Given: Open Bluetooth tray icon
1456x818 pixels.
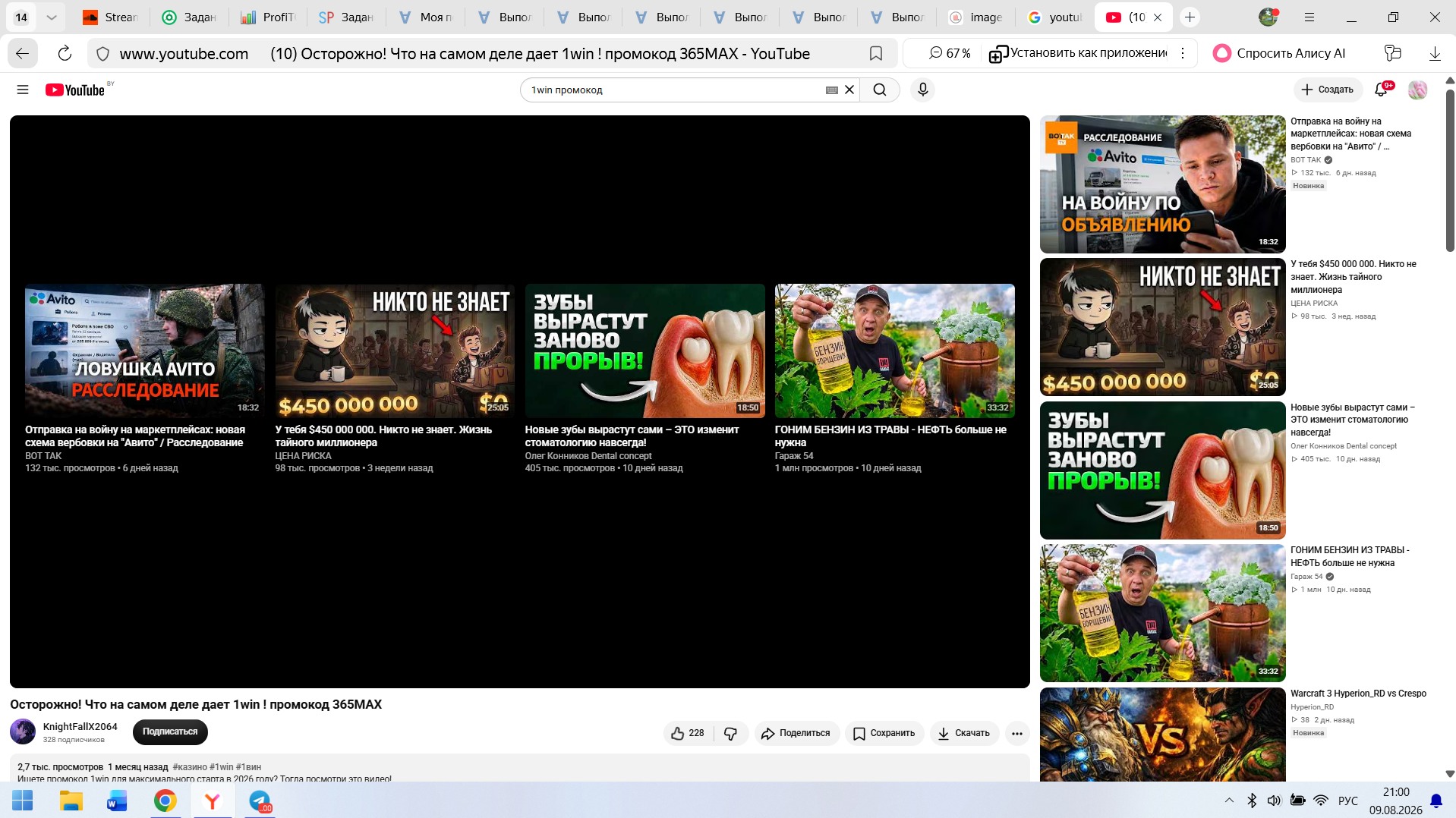Looking at the screenshot, I should 1252,801.
